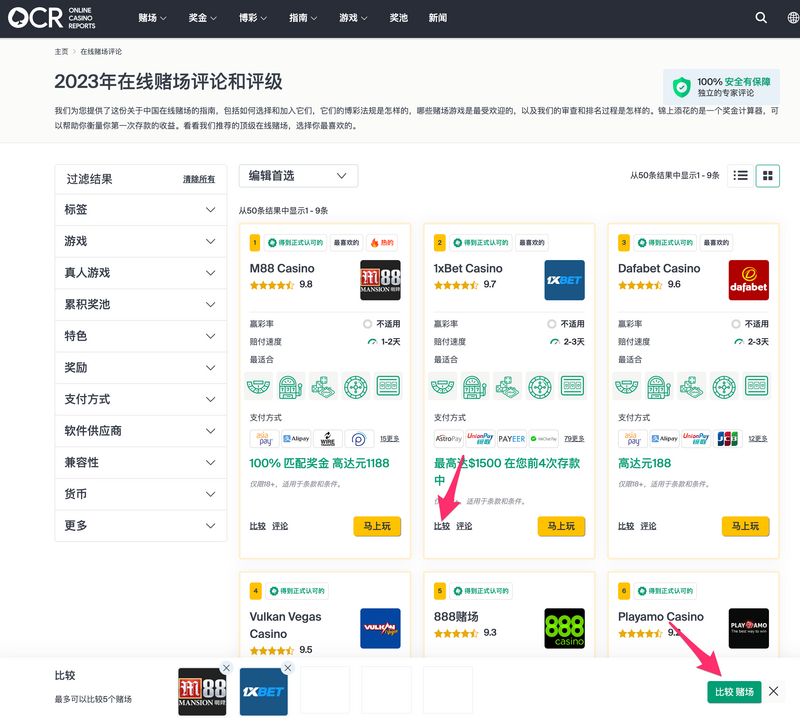Click the AstroPay icon in 1xBet card

448,438
